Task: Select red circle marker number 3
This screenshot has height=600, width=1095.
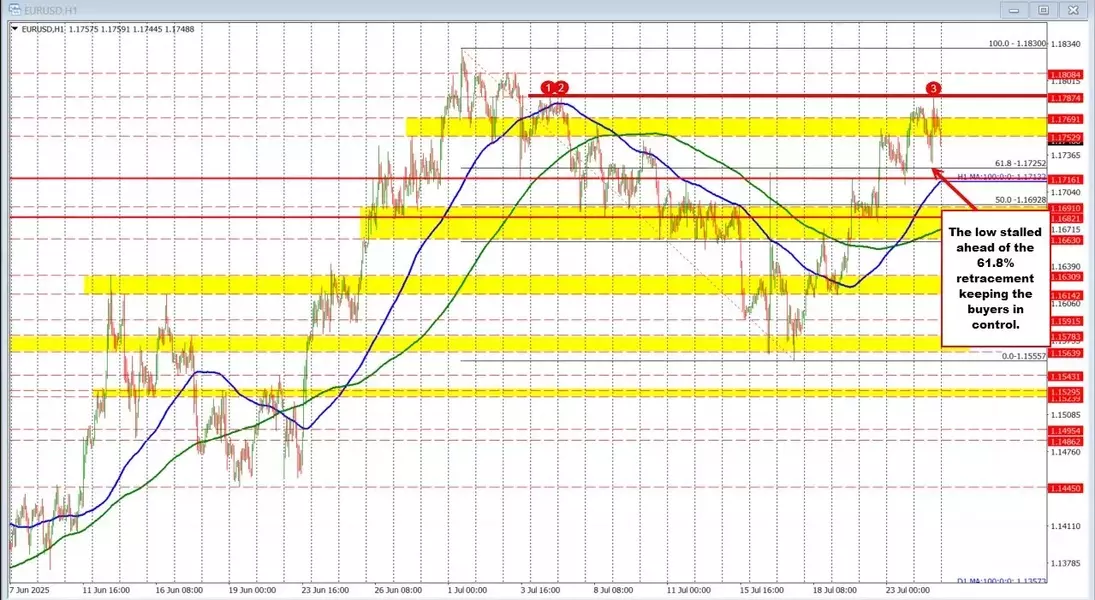Action: 933,88
